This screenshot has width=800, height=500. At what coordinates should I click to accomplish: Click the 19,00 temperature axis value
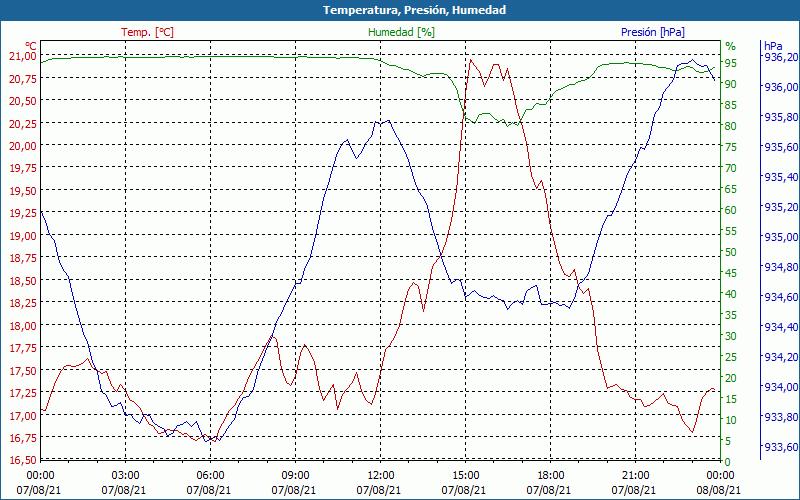click(23, 235)
